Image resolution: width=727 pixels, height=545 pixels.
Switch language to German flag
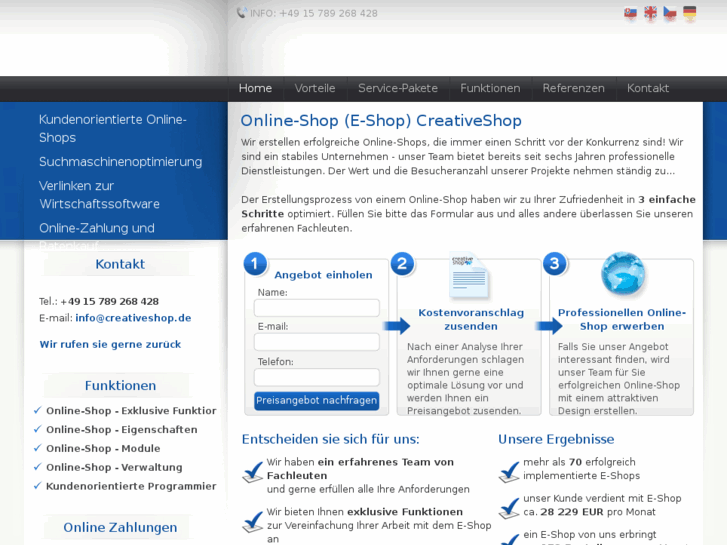point(689,13)
